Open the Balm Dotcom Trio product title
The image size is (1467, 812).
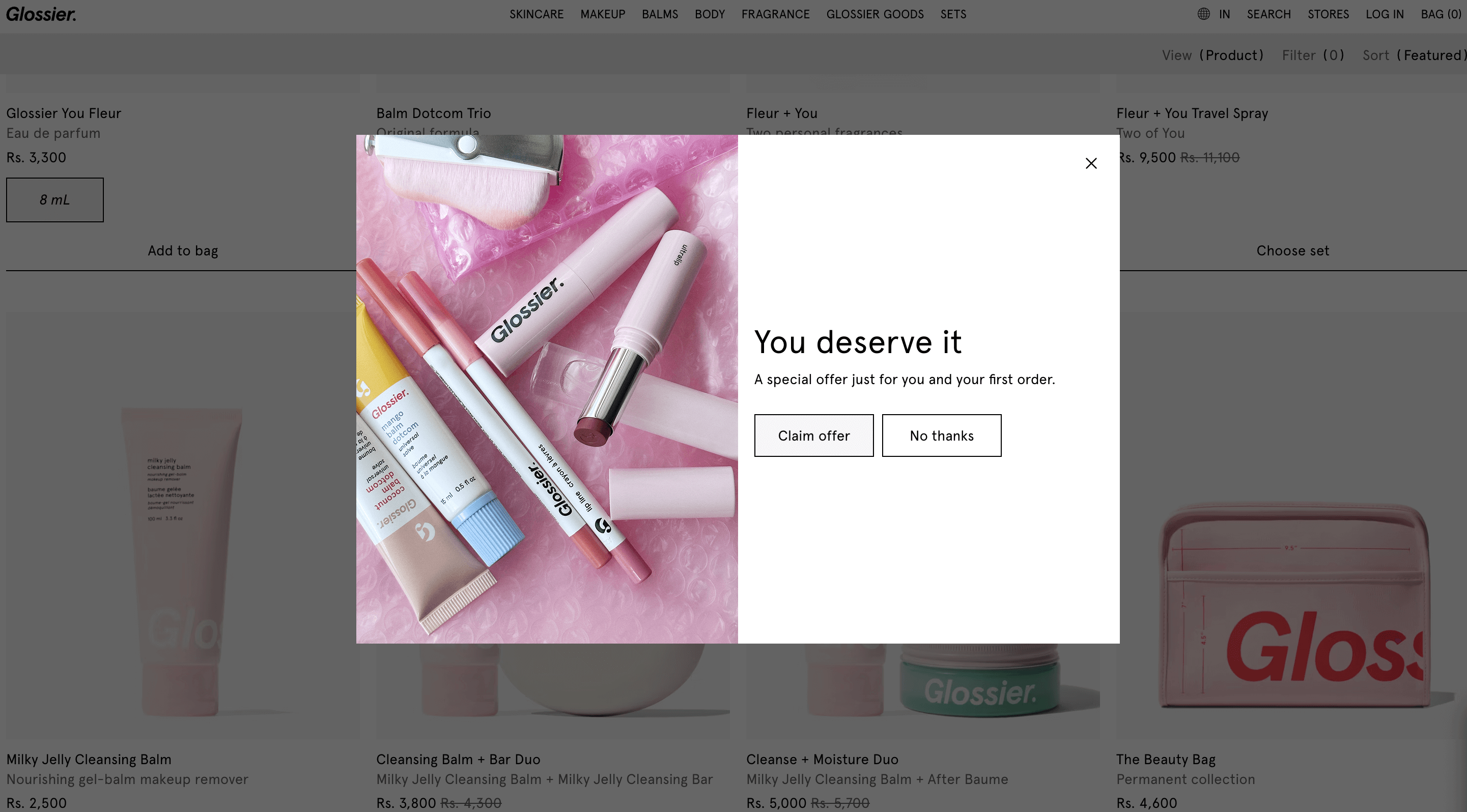[433, 113]
